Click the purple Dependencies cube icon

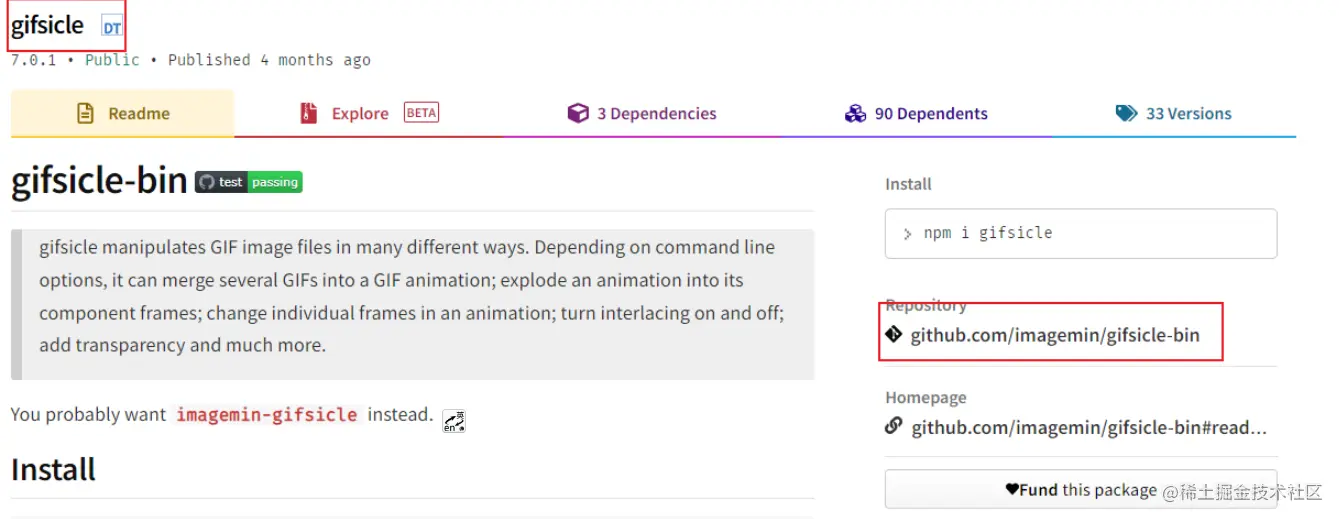[578, 113]
